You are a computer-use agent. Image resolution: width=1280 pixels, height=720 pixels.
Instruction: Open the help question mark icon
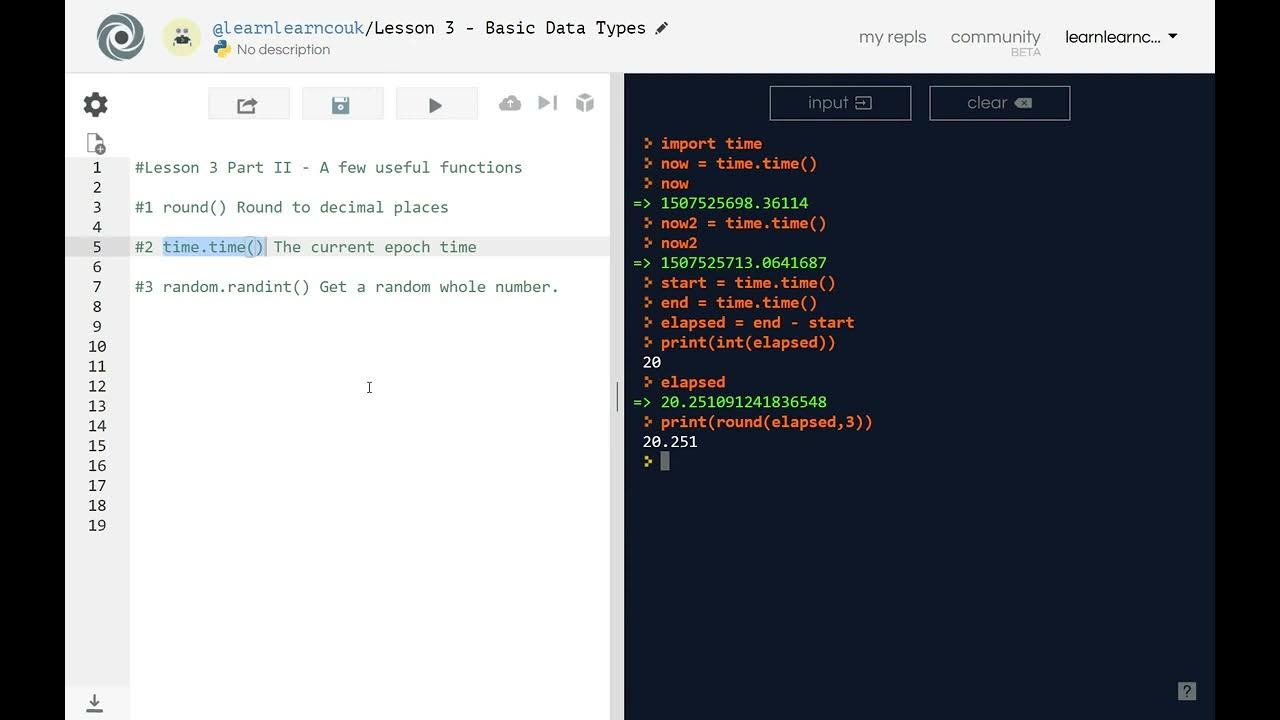point(1187,691)
